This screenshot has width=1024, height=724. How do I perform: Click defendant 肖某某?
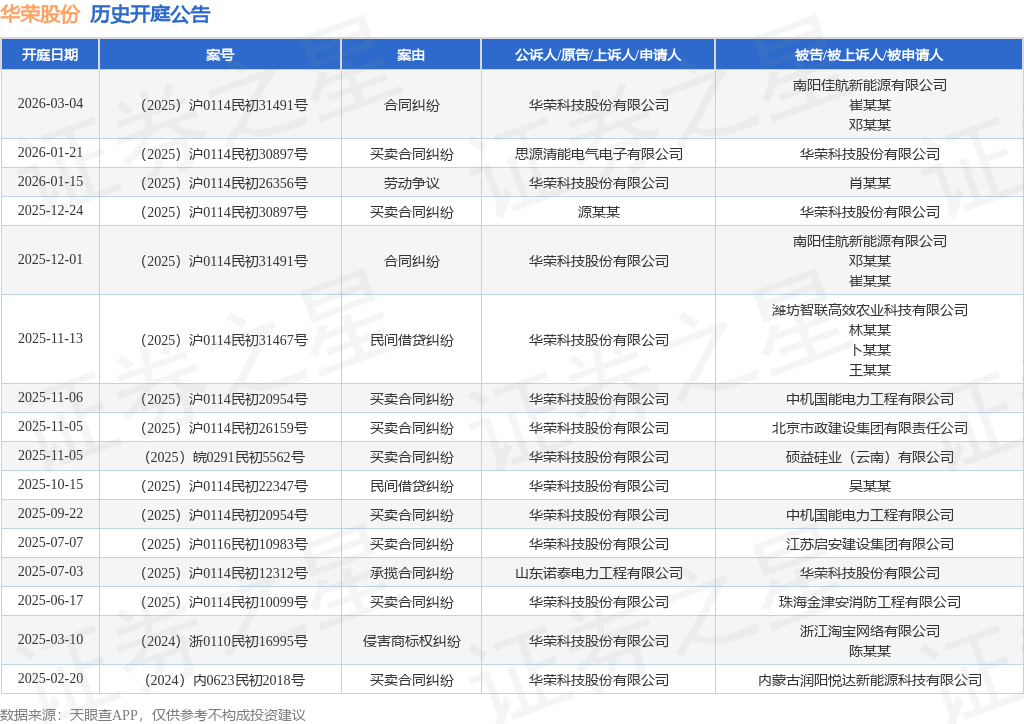870,183
